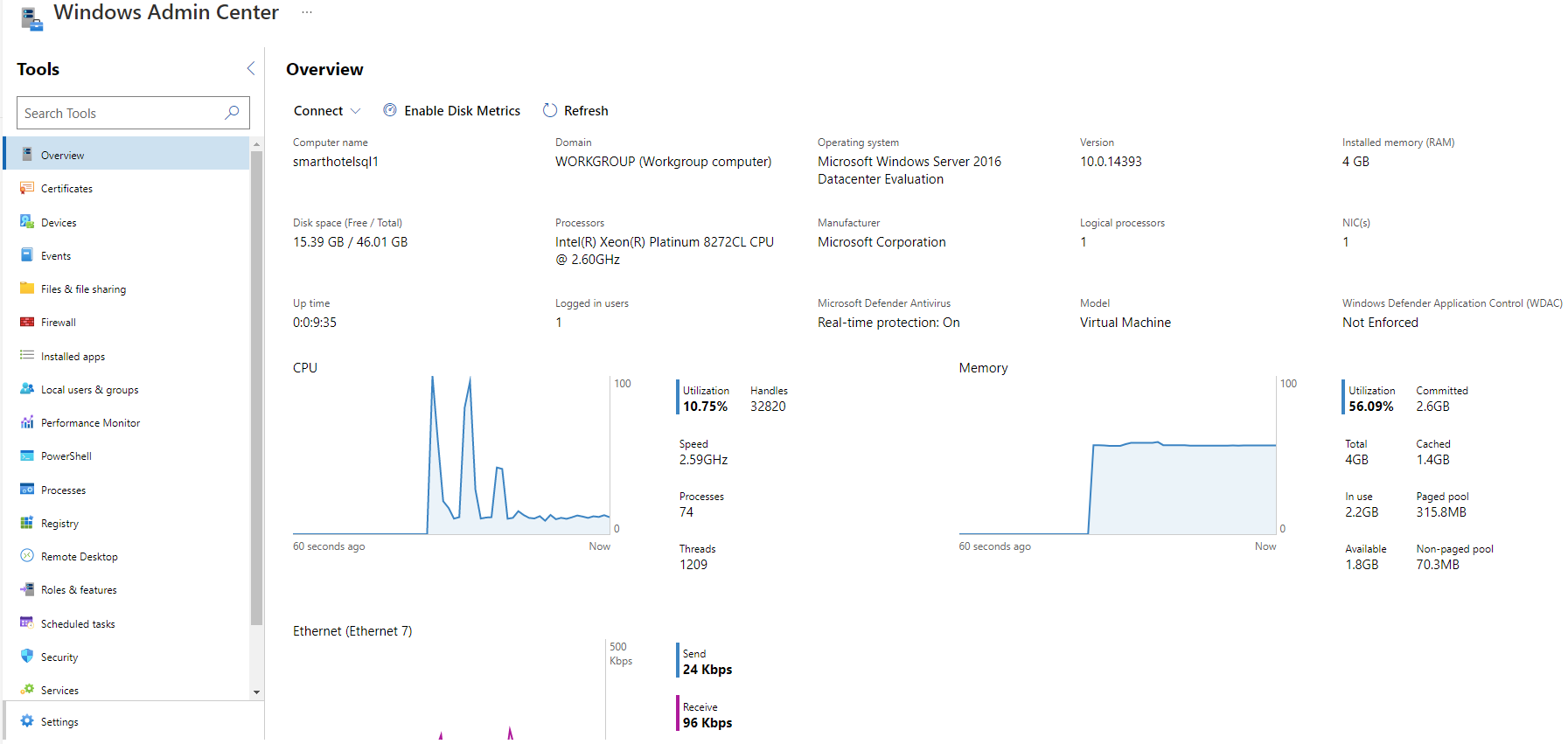Screen dimensions: 1568x744
Task: Click the scroll up arrow in tools list
Action: [x=256, y=143]
